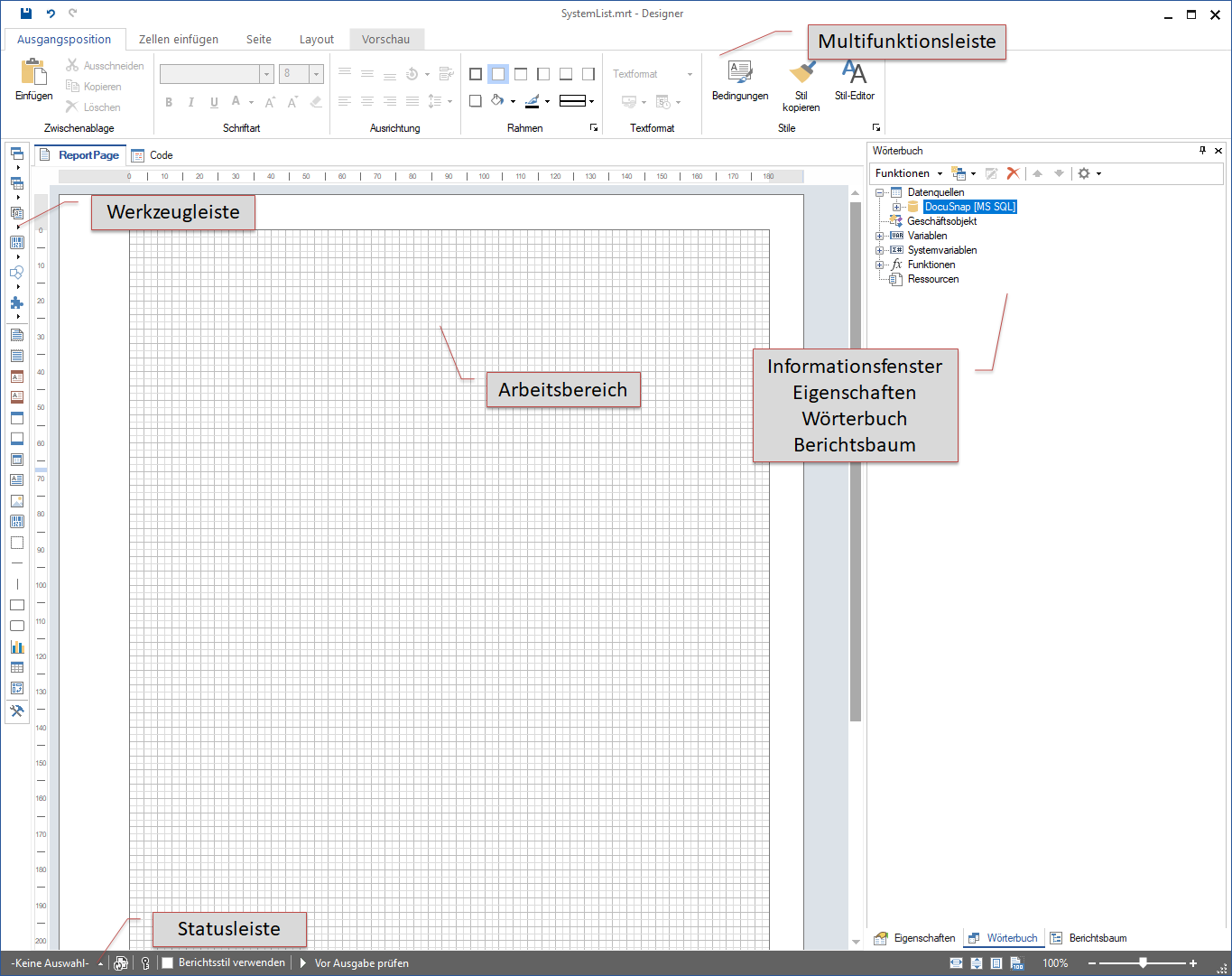Viewport: 1232px width, 976px height.
Task: Toggle the all borders frame button
Action: click(476, 74)
